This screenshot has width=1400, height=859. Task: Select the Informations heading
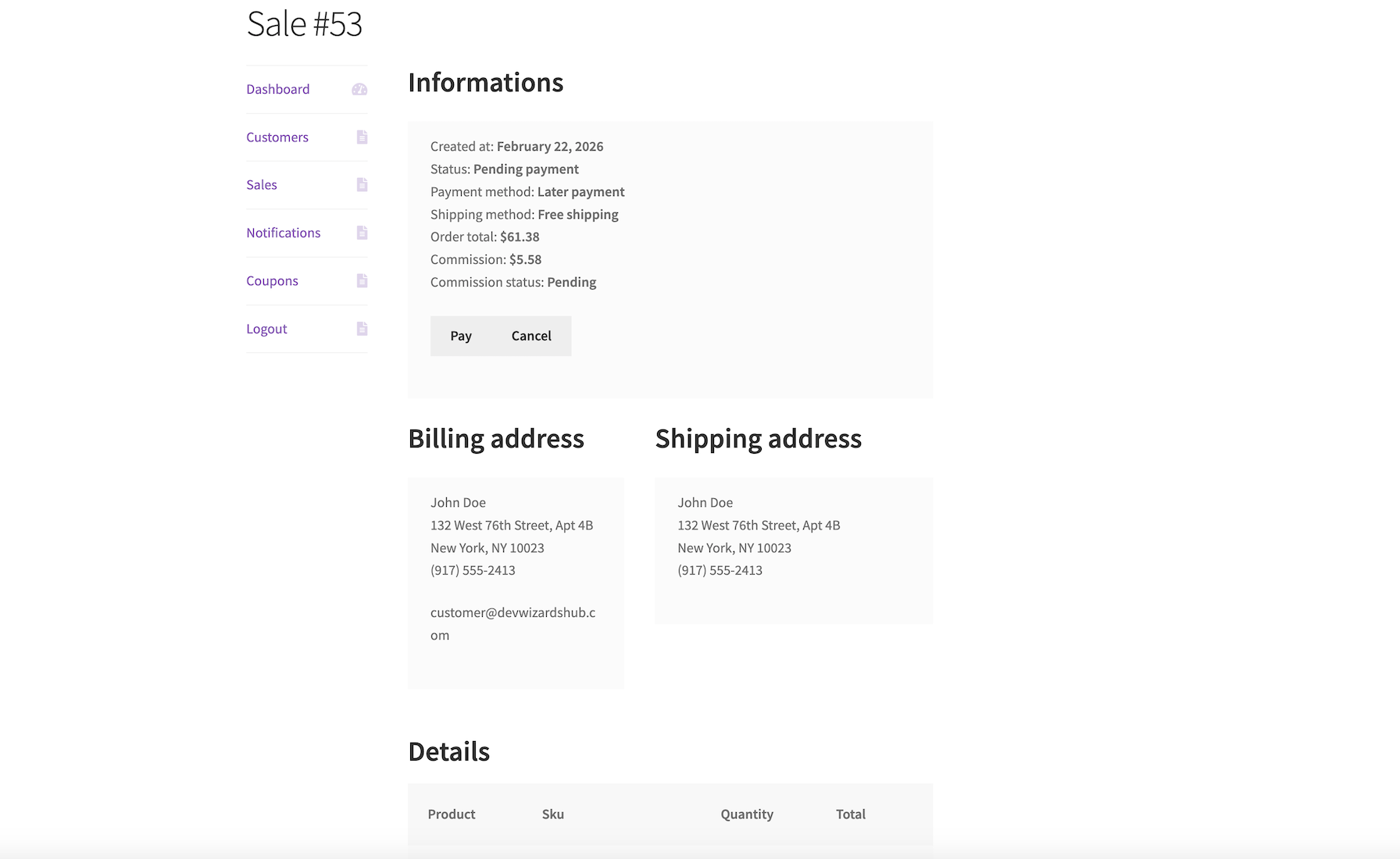486,82
